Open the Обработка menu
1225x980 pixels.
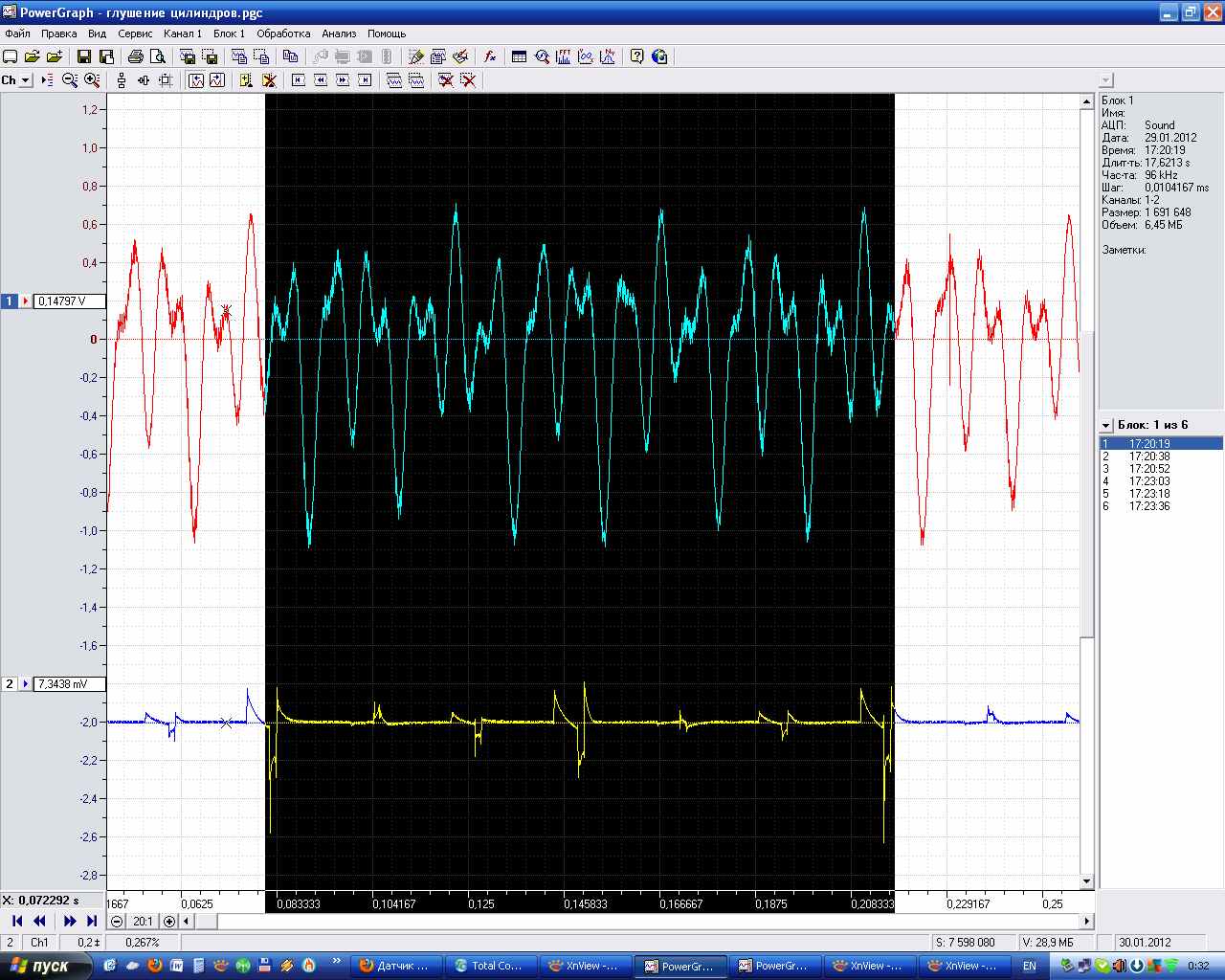point(283,33)
